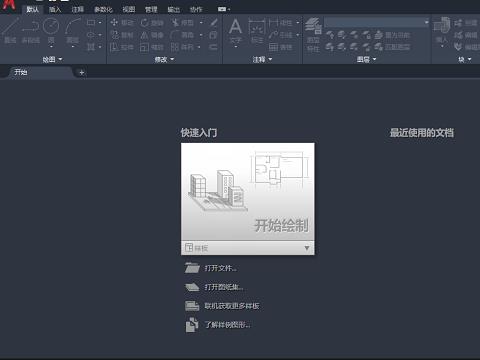Open Layer Properties (图层特性) manager
The width and height of the screenshot is (480, 360).
point(313,35)
